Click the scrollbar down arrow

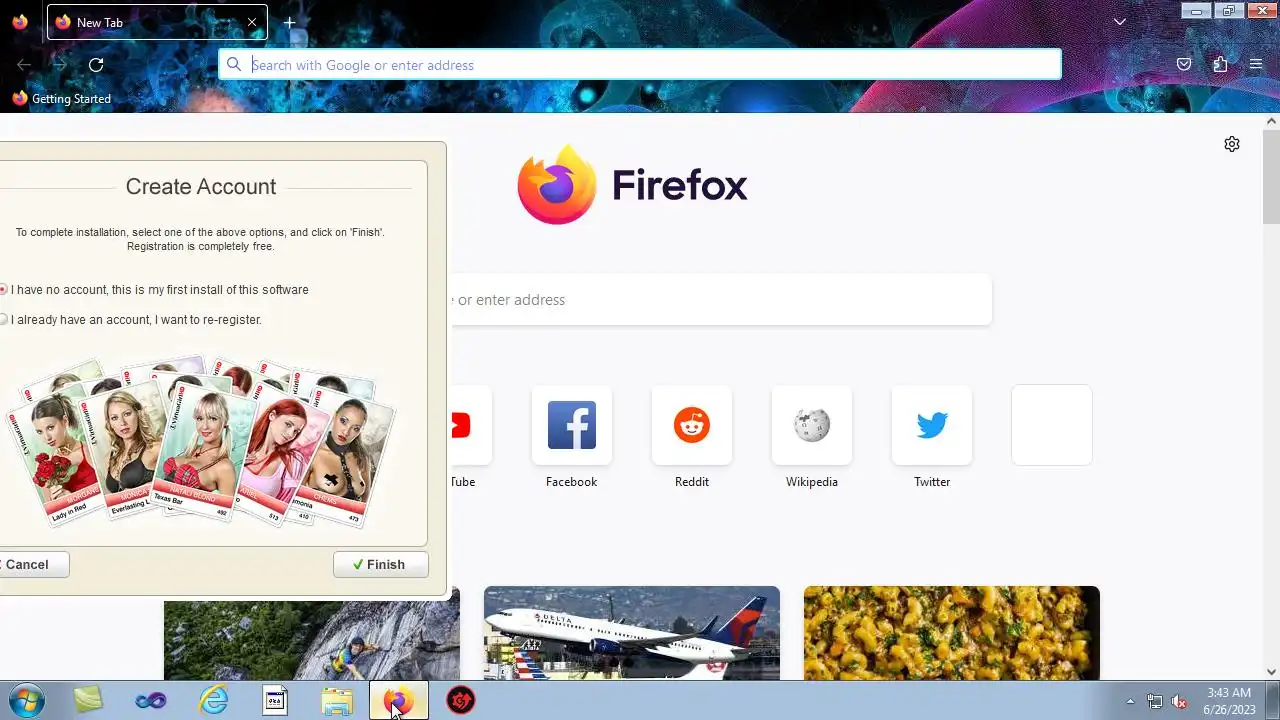[x=1271, y=672]
